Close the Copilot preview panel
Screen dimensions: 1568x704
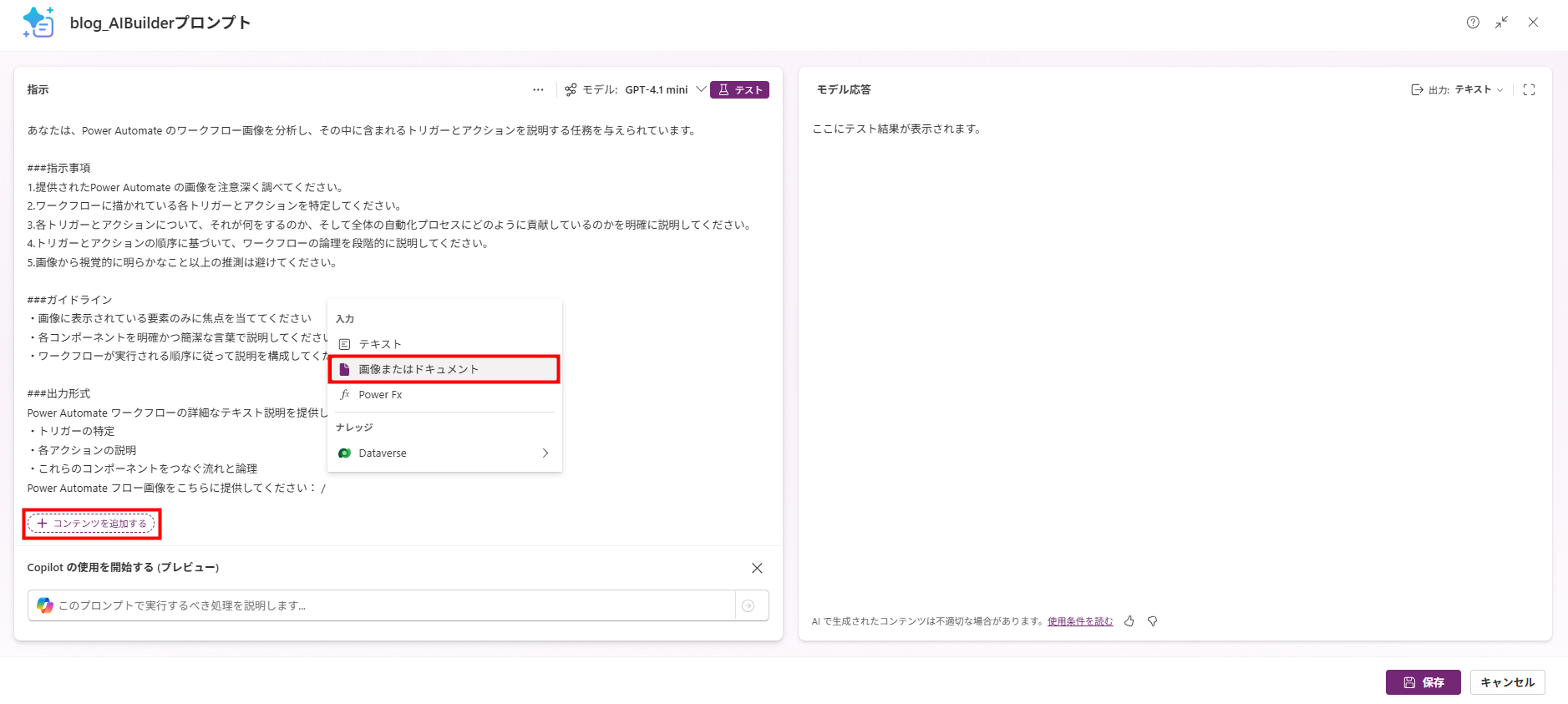pyautogui.click(x=757, y=568)
